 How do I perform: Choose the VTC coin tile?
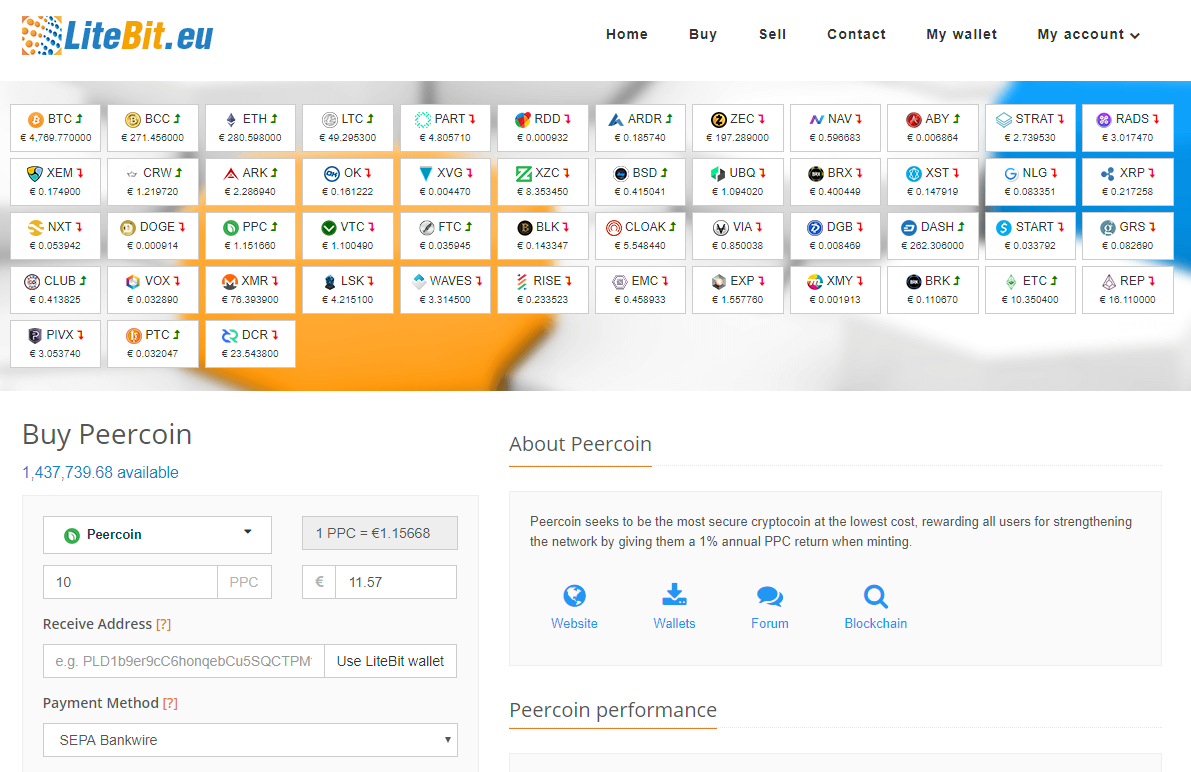point(348,236)
